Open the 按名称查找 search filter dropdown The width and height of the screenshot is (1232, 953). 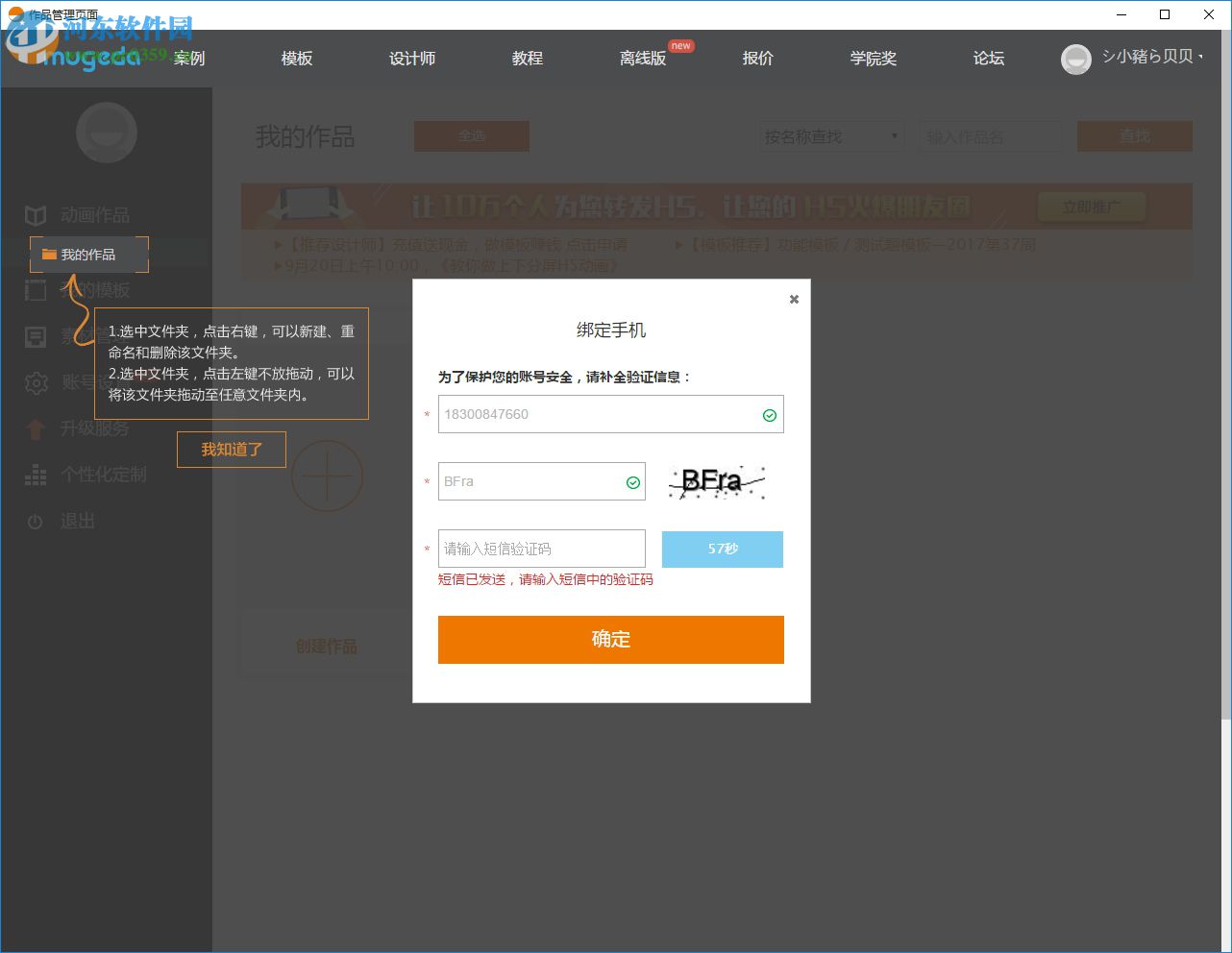coord(830,136)
